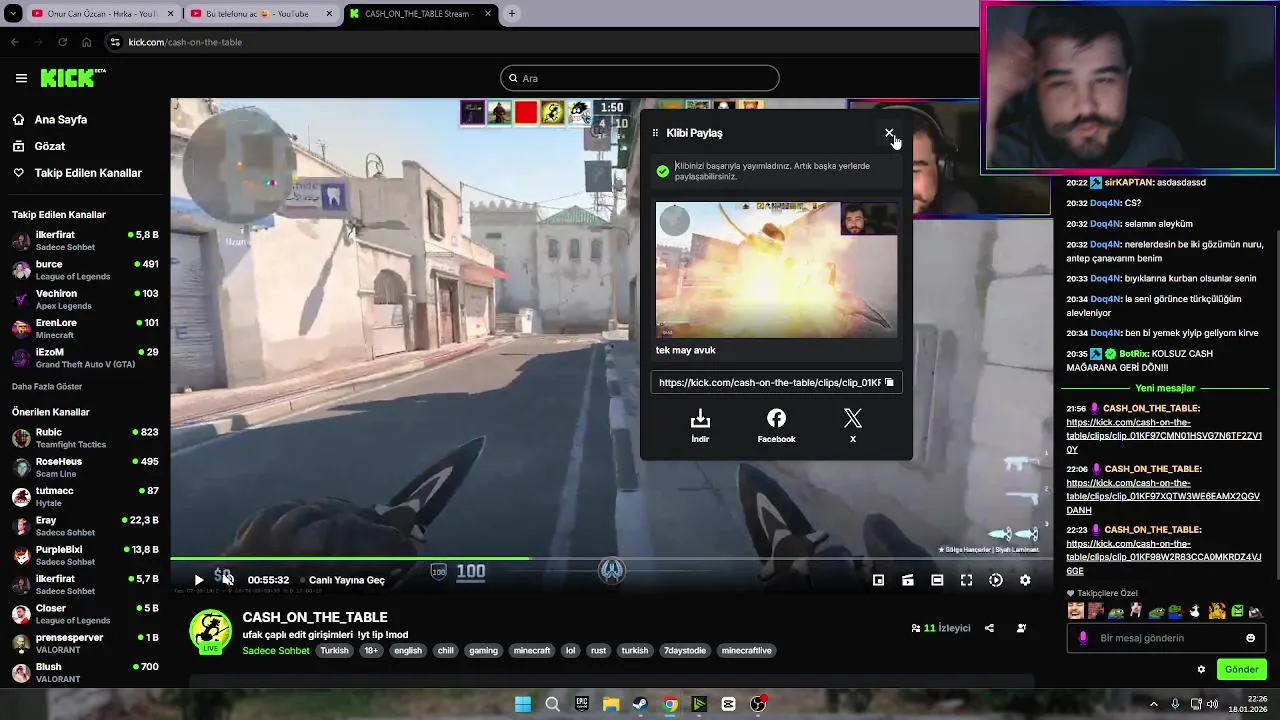Open OBS Studio from the taskbar
Image resolution: width=1280 pixels, height=720 pixels.
(758, 704)
